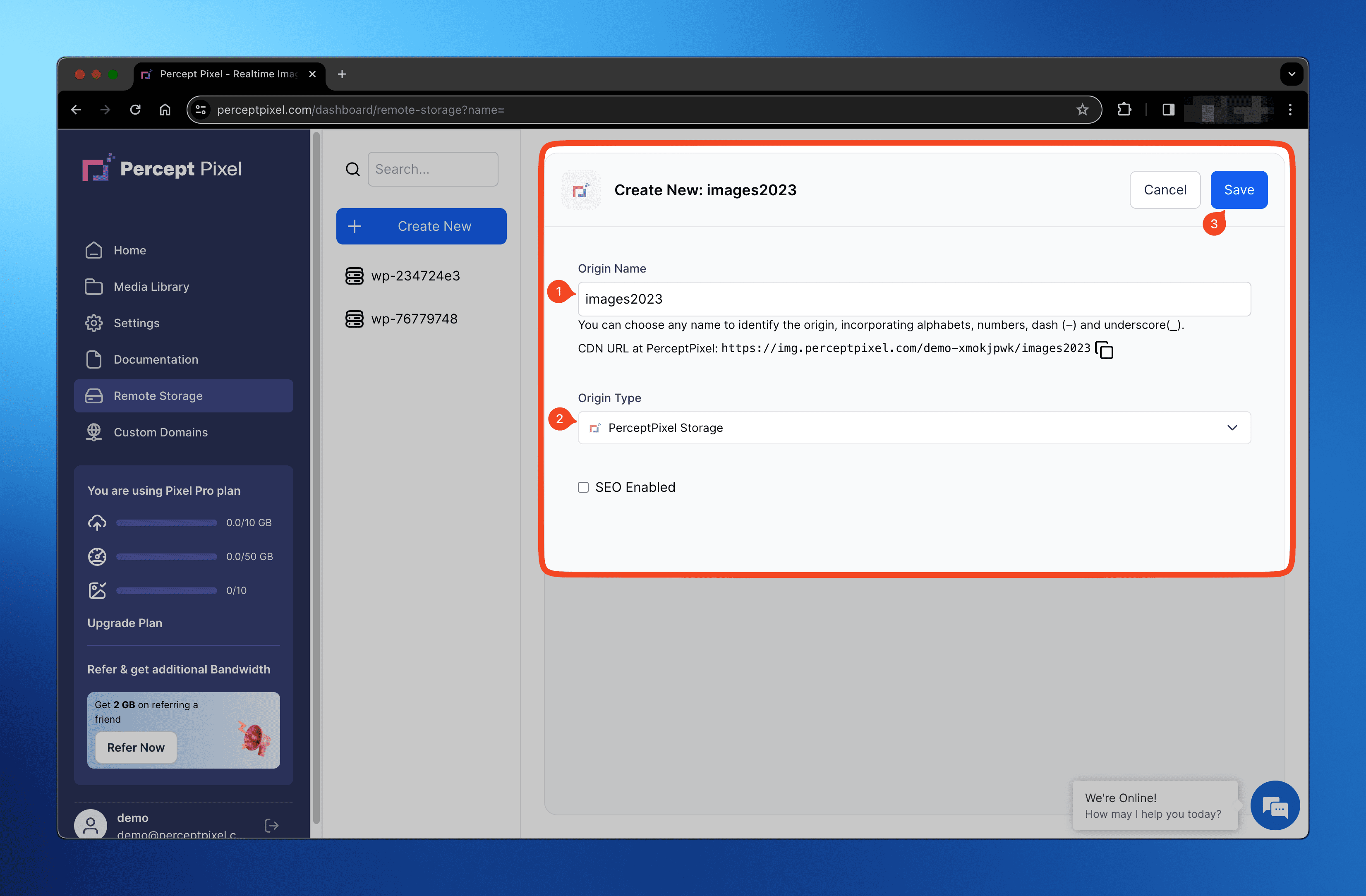
Task: Close the Percept Pixel browser tab
Action: pyautogui.click(x=312, y=74)
